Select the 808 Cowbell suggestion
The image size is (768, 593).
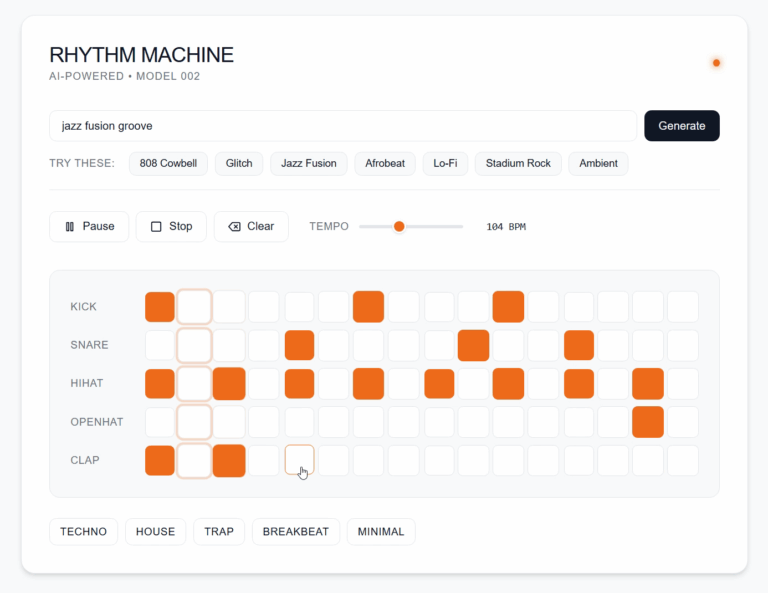[x=168, y=163]
